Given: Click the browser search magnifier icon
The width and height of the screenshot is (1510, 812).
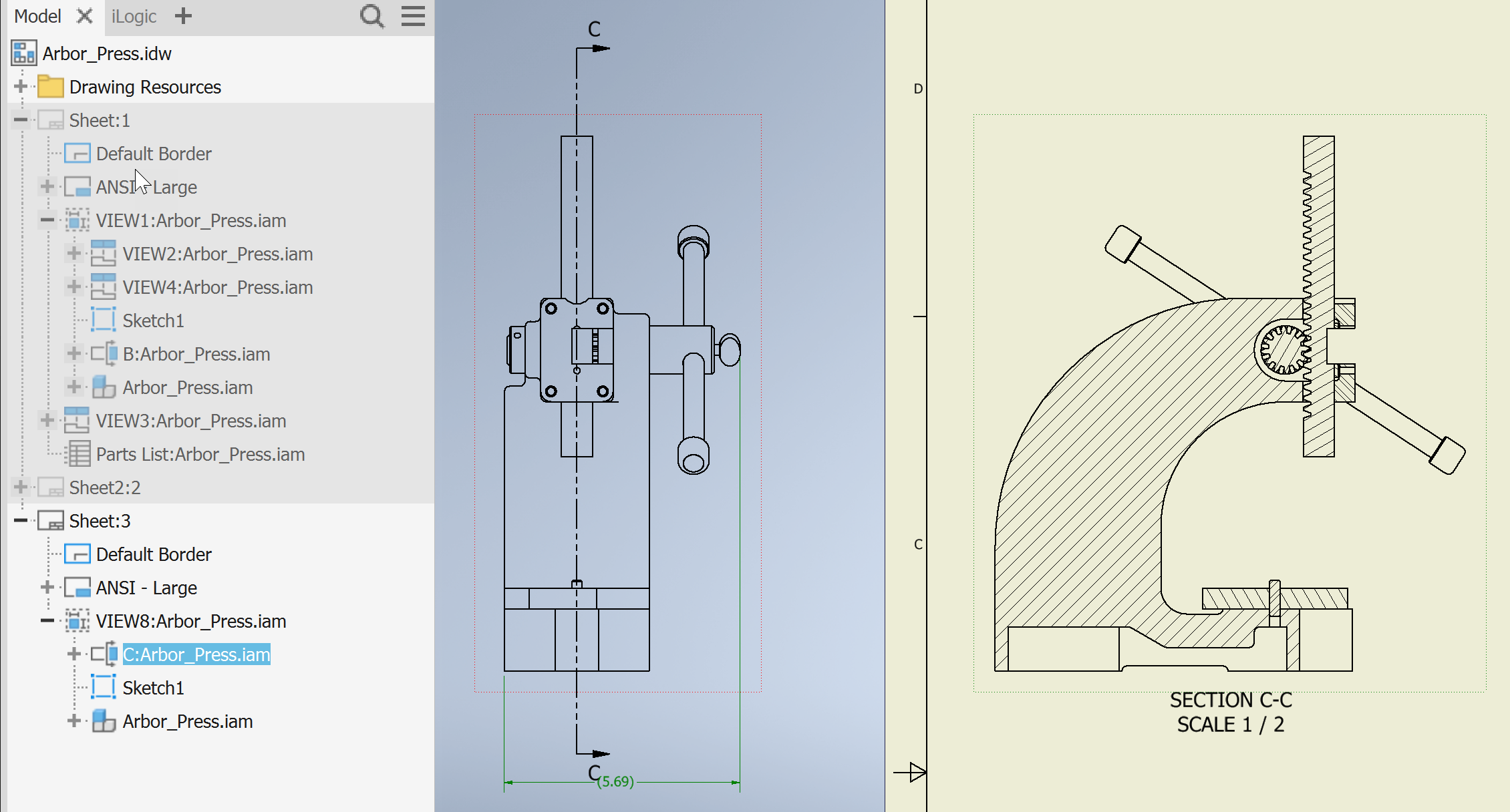Looking at the screenshot, I should 371,16.
